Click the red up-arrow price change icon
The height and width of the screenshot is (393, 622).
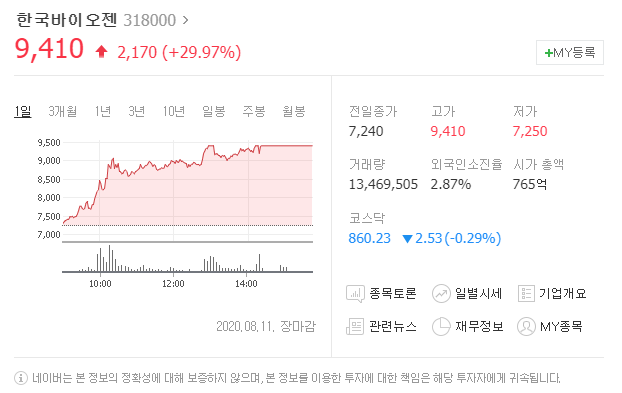(102, 52)
